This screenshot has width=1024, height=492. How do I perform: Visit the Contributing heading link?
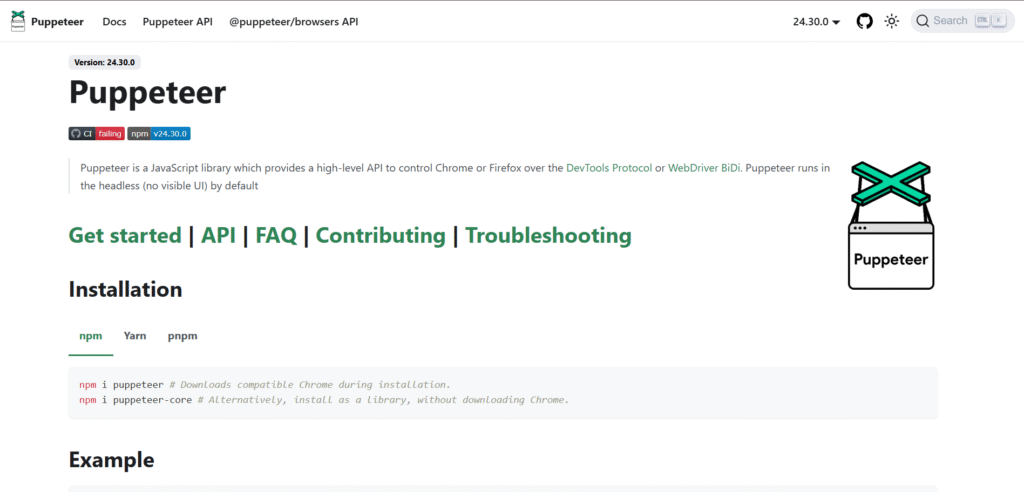pos(380,236)
